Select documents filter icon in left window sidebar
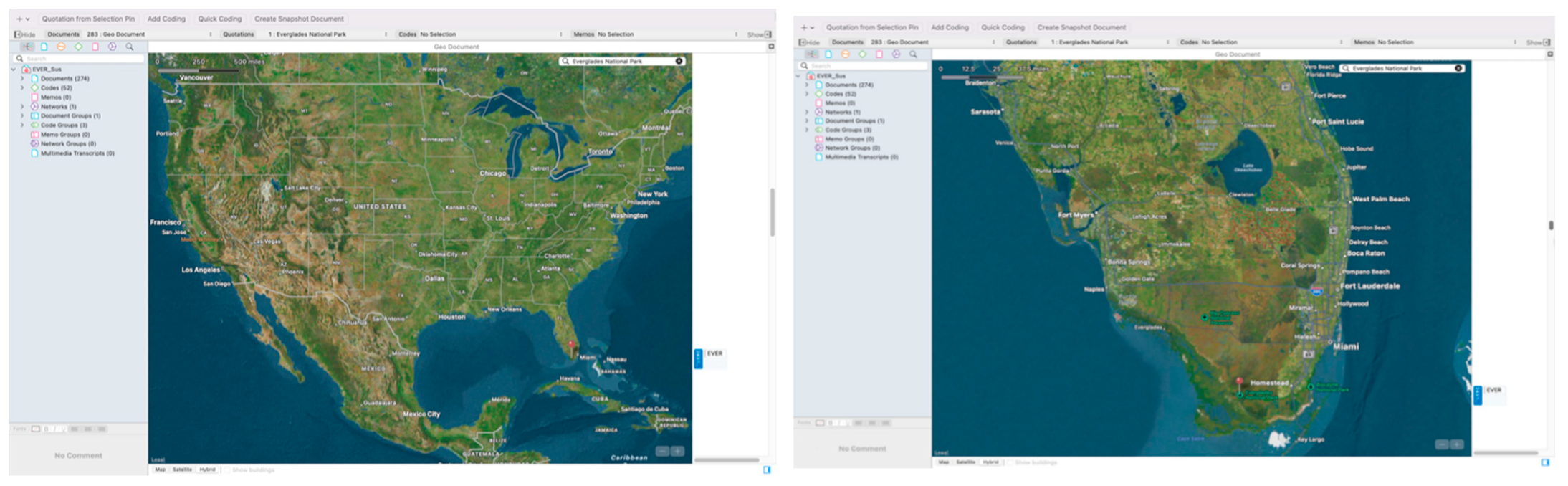Screen dimensions: 1568x486 pyautogui.click(x=44, y=47)
